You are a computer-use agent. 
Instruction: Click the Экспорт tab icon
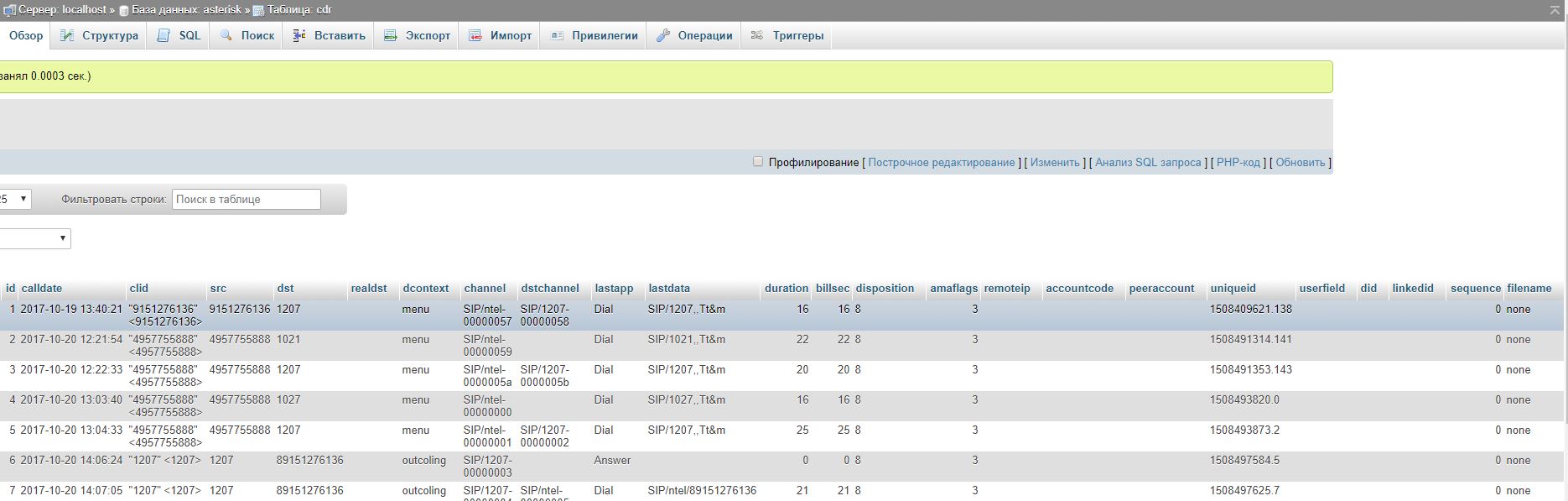point(390,36)
